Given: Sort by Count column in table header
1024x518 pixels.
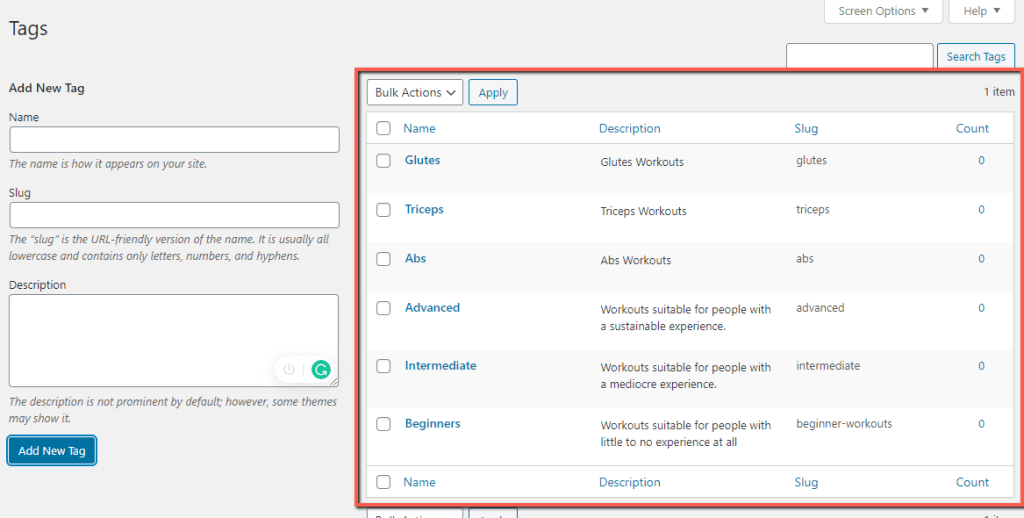Looking at the screenshot, I should click(972, 128).
